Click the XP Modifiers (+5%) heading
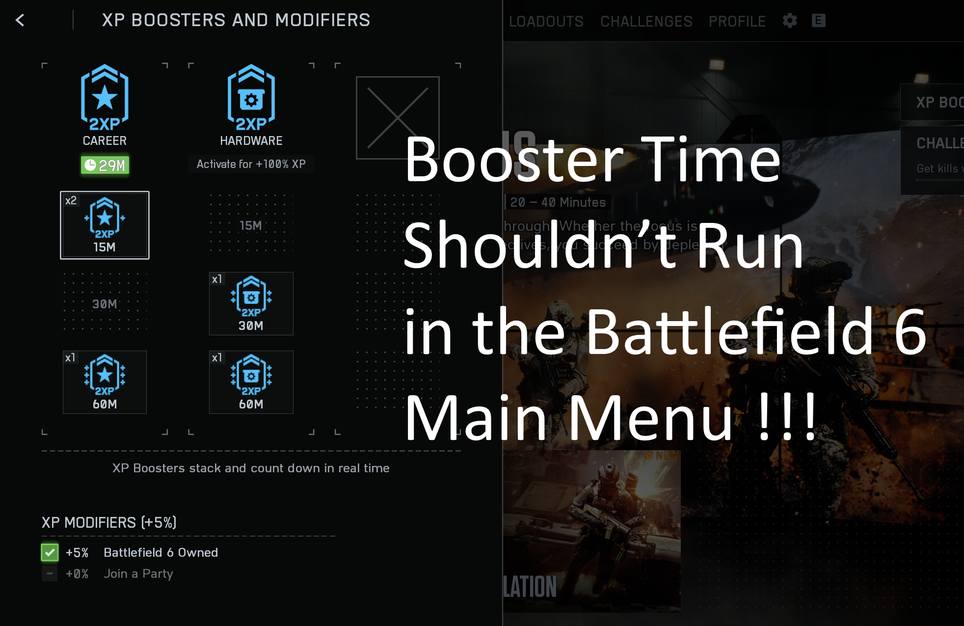Image resolution: width=964 pixels, height=626 pixels. (109, 523)
